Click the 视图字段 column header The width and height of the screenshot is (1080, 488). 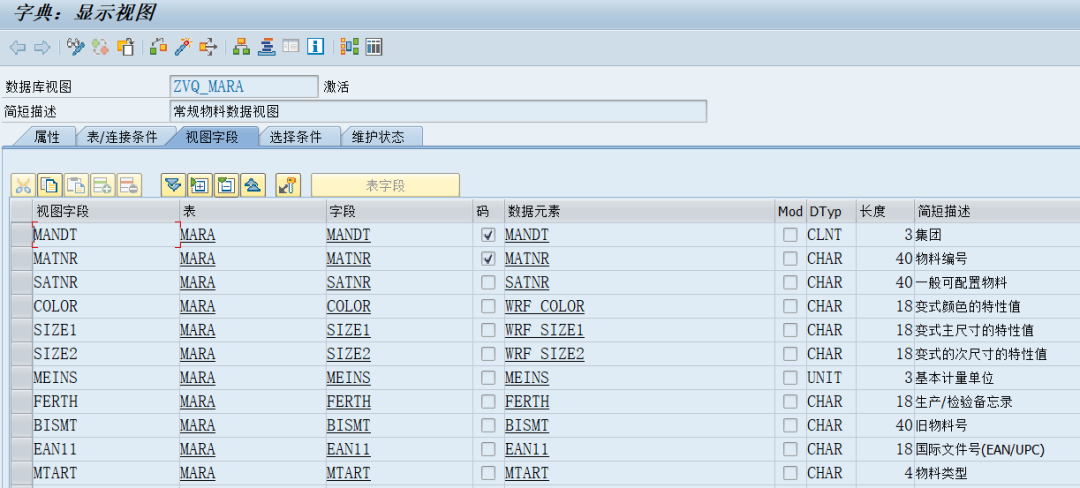coord(106,211)
